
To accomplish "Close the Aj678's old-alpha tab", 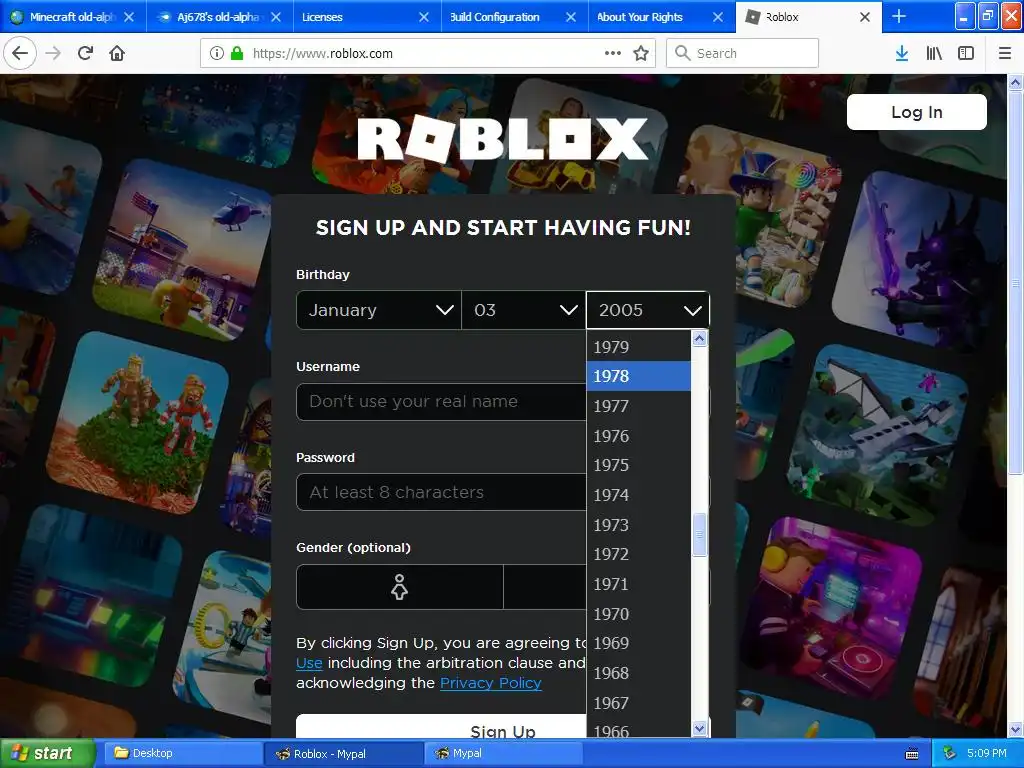I will pos(276,17).
